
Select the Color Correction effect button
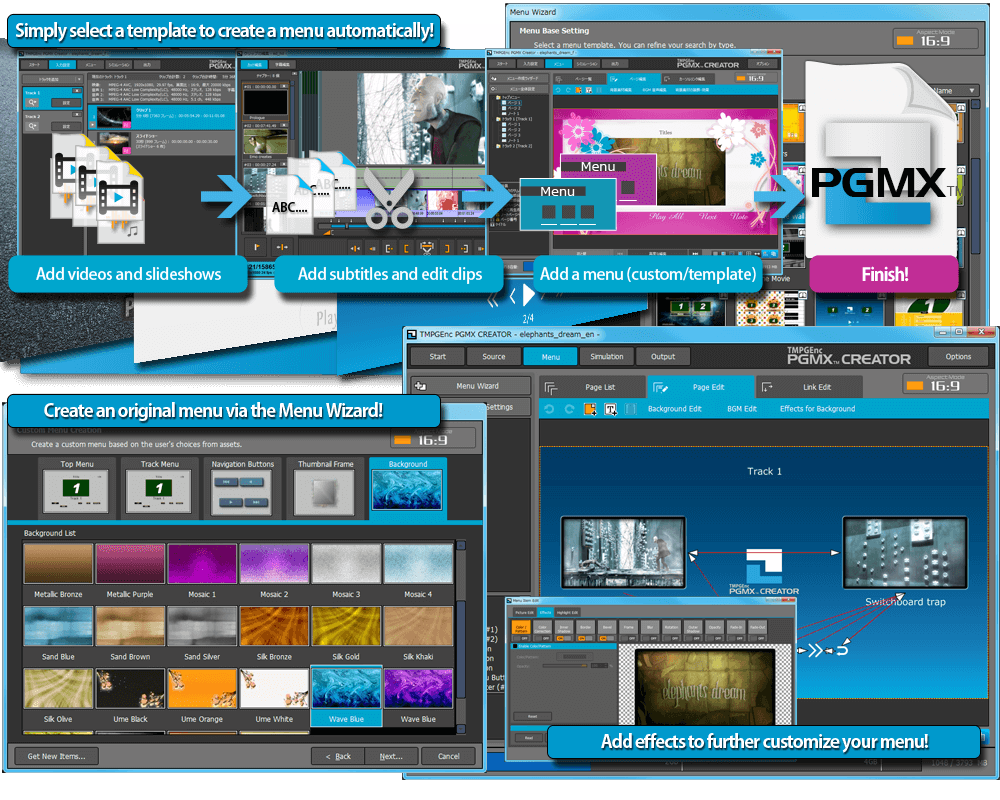tap(543, 628)
